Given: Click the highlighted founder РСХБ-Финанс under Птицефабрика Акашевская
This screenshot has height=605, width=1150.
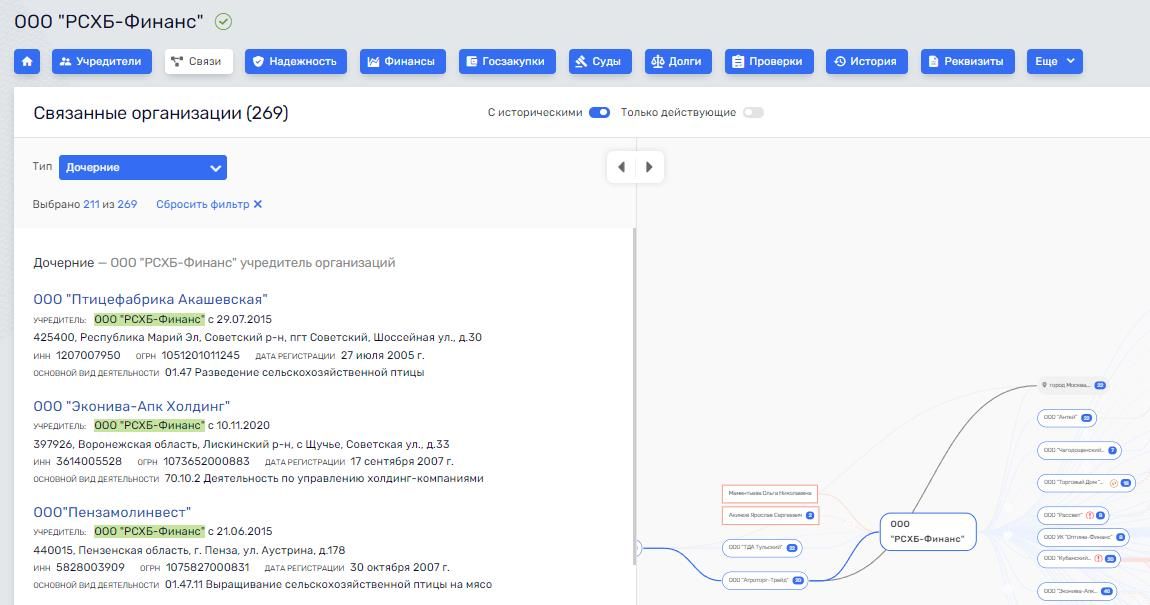Looking at the screenshot, I should 150,319.
